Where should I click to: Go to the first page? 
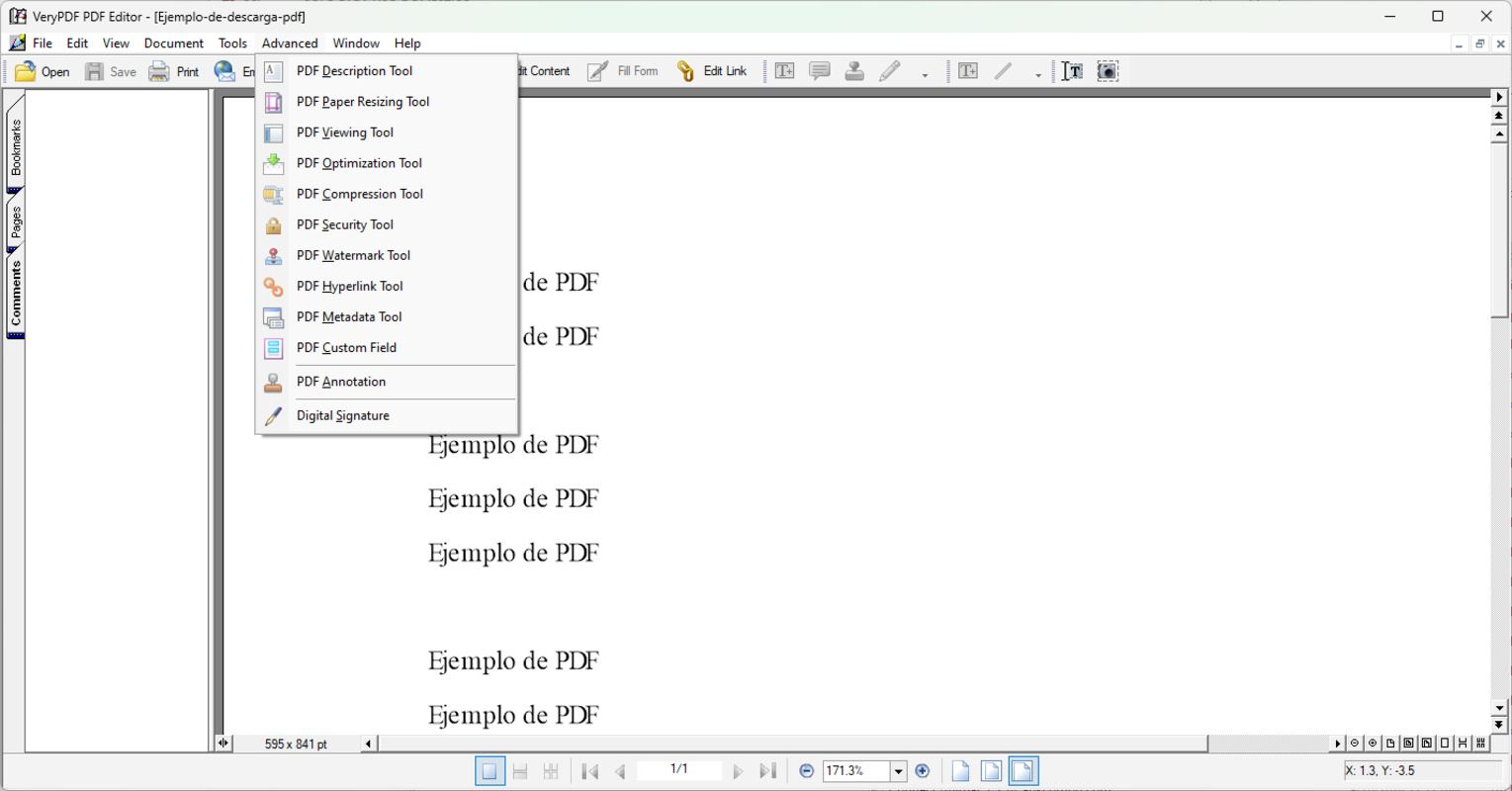point(590,771)
